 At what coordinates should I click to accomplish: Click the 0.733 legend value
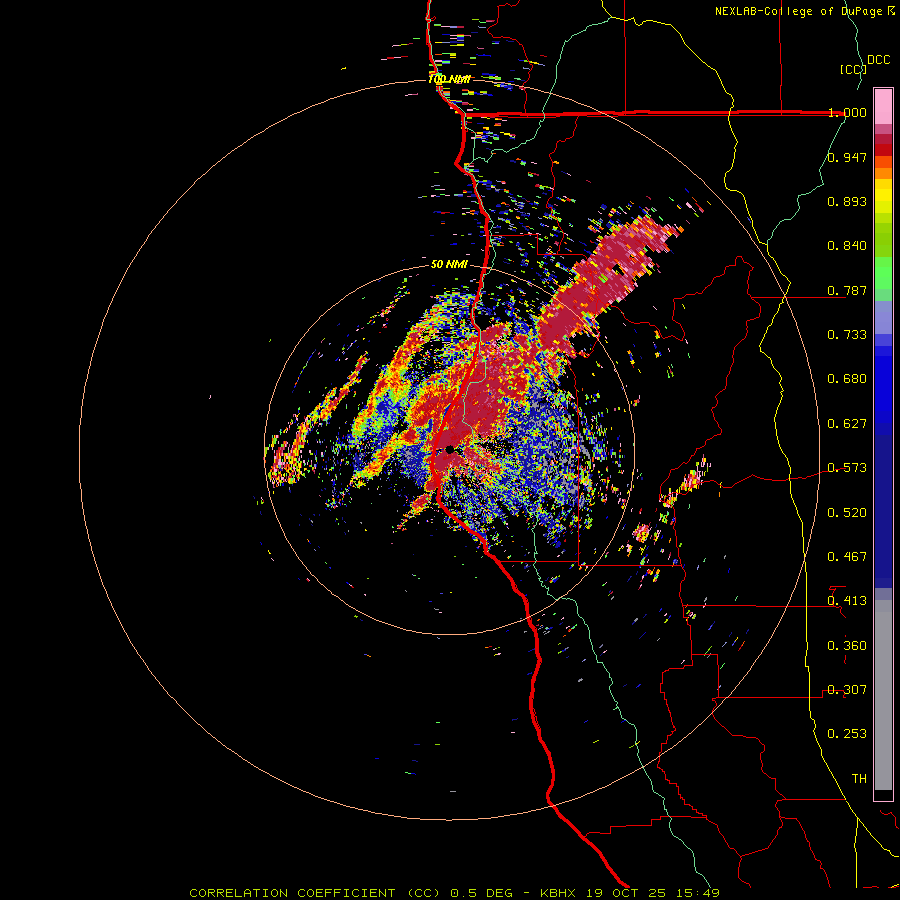(847, 335)
